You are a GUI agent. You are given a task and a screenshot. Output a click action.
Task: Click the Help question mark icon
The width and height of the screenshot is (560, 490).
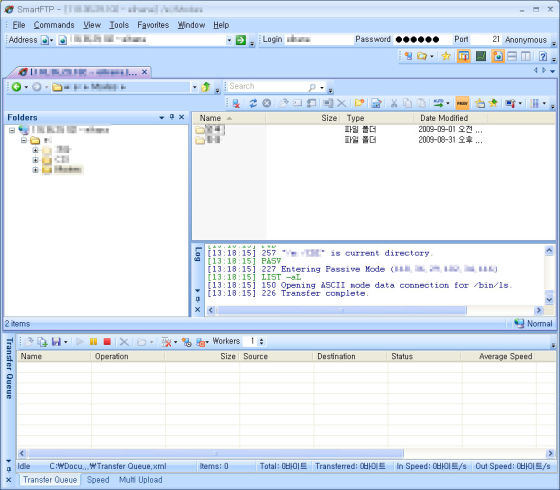[x=543, y=56]
